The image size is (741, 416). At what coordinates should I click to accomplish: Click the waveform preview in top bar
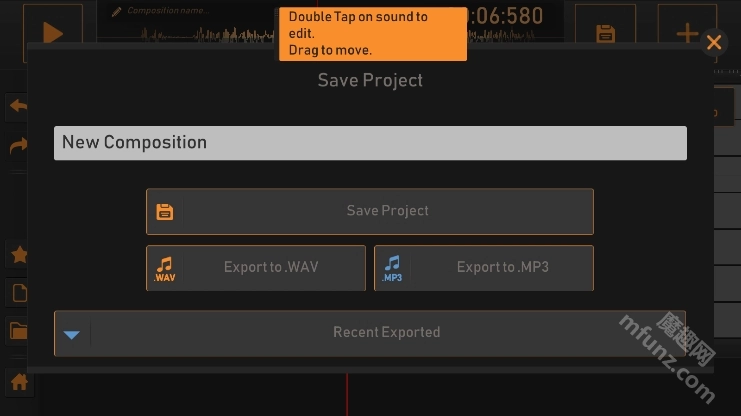pos(200,34)
